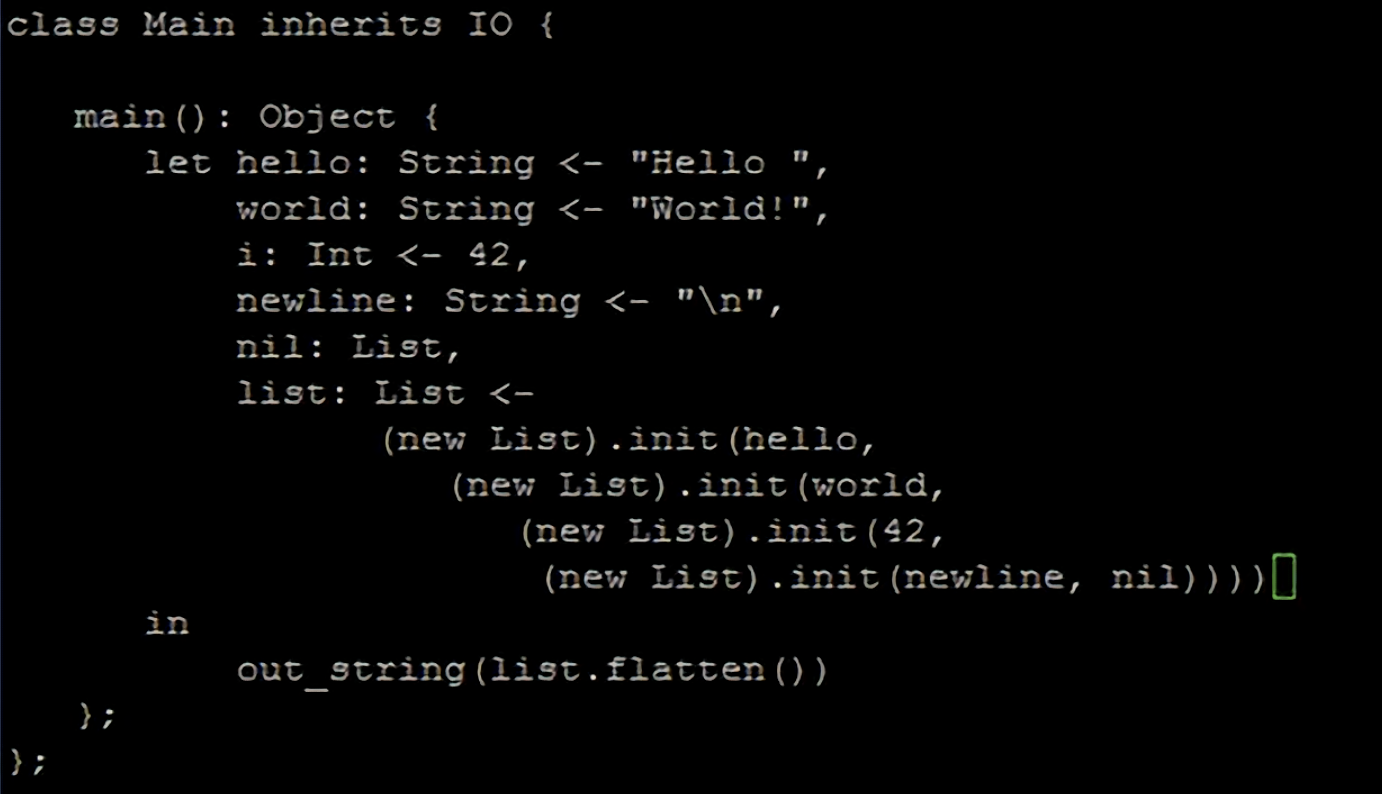Click 'world' argument in second init call
This screenshot has height=794, width=1382.
870,485
